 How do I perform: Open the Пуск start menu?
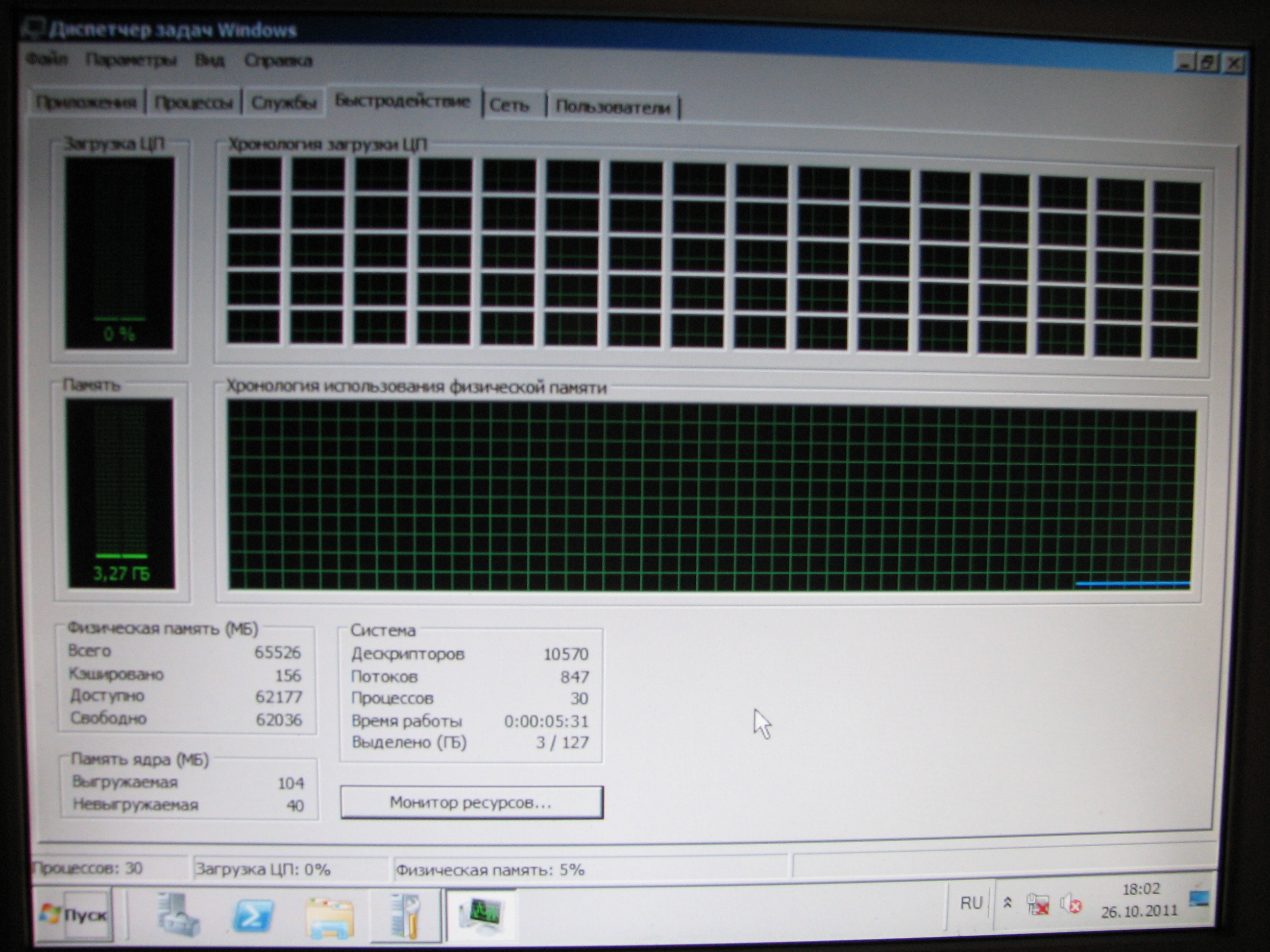[74, 914]
